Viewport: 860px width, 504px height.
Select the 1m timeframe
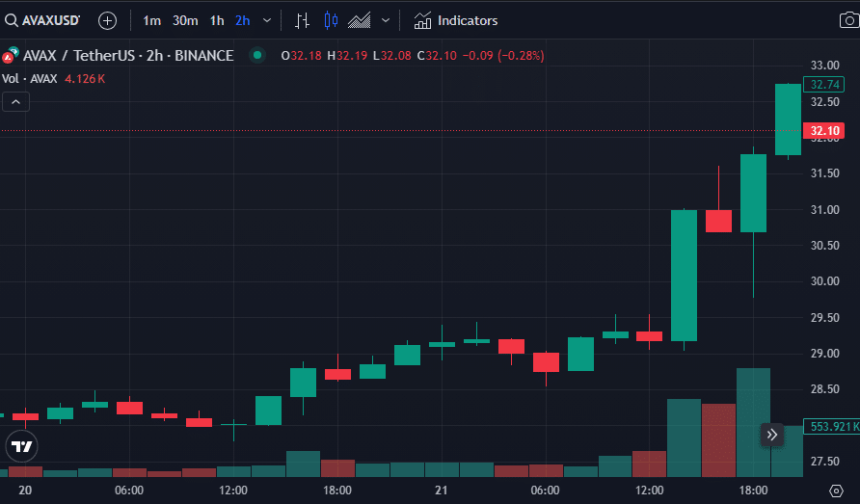[x=151, y=20]
